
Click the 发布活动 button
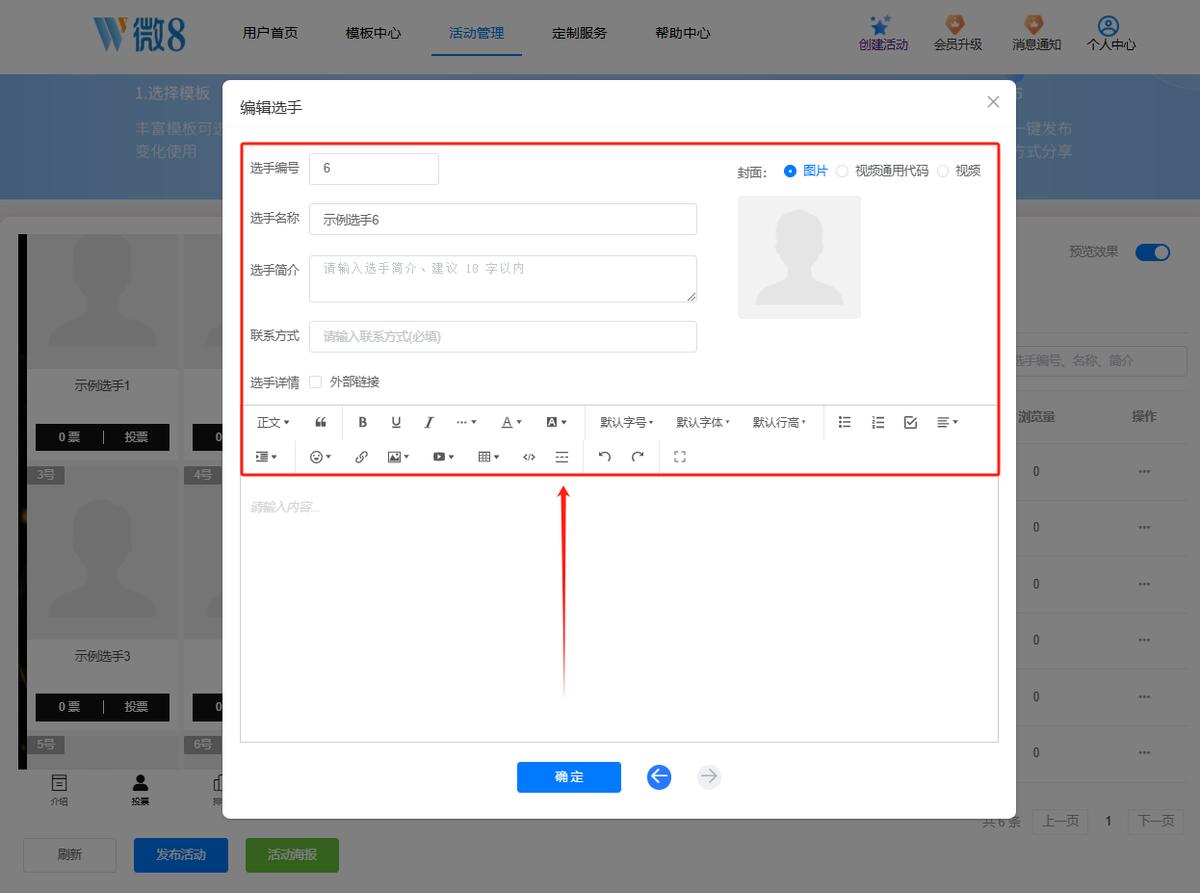[181, 855]
